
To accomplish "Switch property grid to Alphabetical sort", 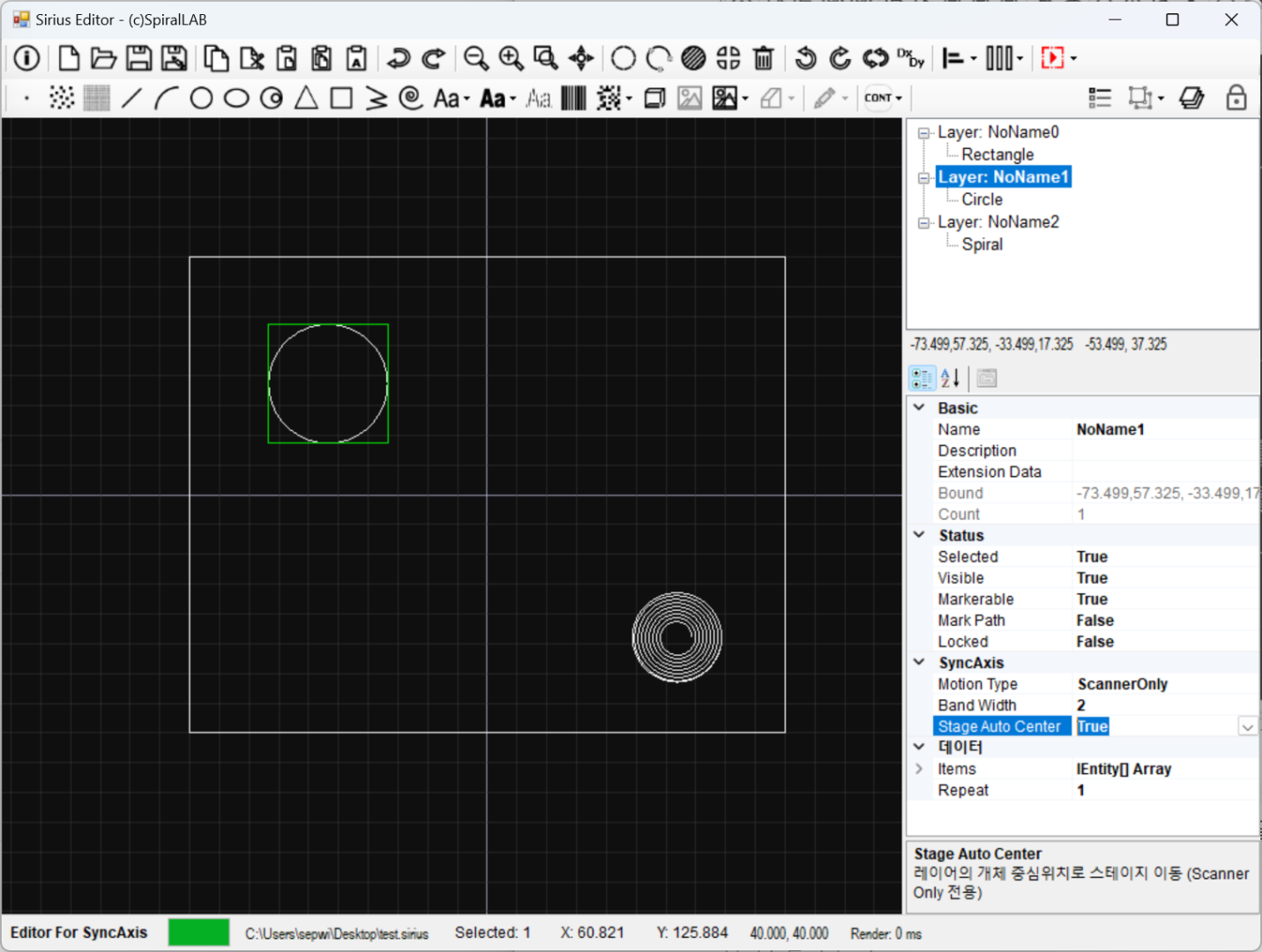I will point(950,378).
